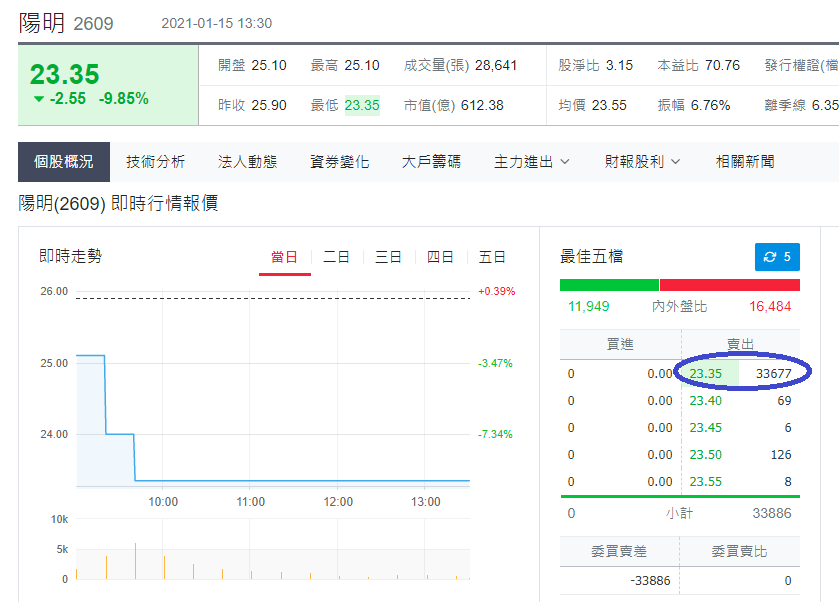Click the large 23.35 current price
The image size is (839, 602).
point(64,74)
